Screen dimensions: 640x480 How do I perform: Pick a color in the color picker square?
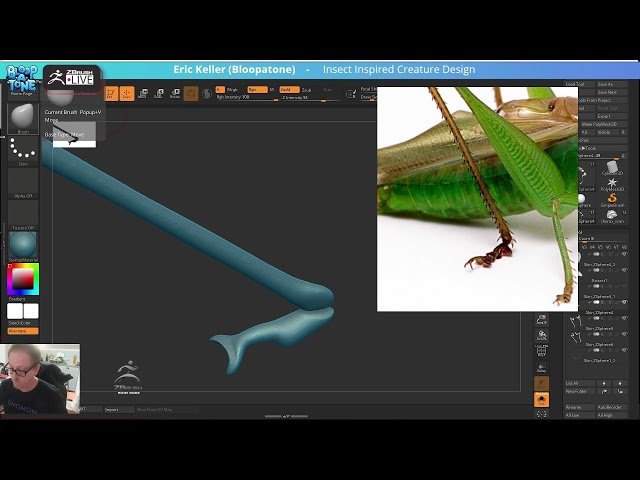pyautogui.click(x=23, y=280)
